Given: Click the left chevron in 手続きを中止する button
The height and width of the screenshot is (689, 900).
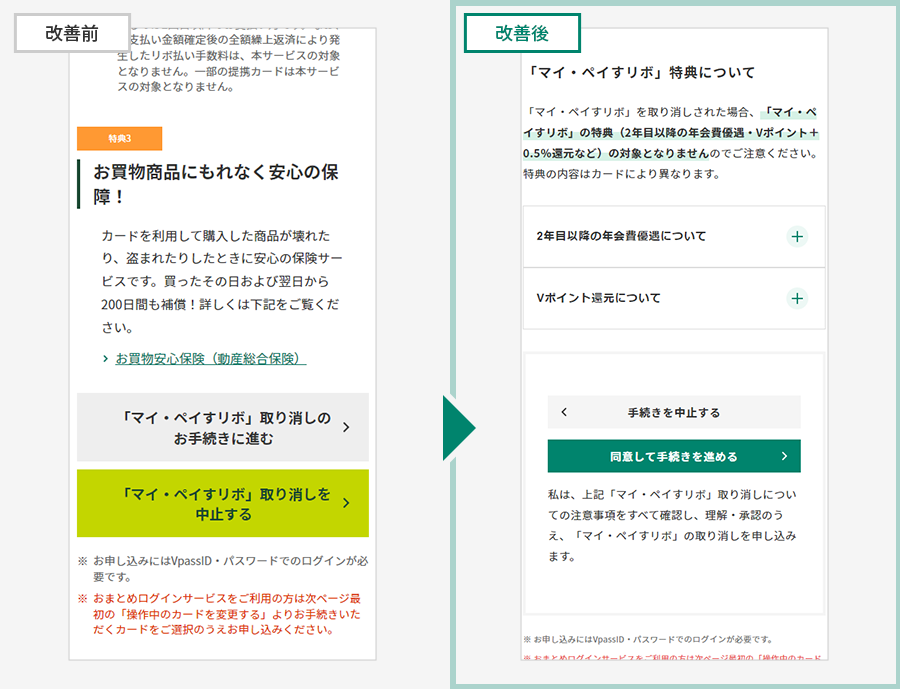Looking at the screenshot, I should [564, 412].
